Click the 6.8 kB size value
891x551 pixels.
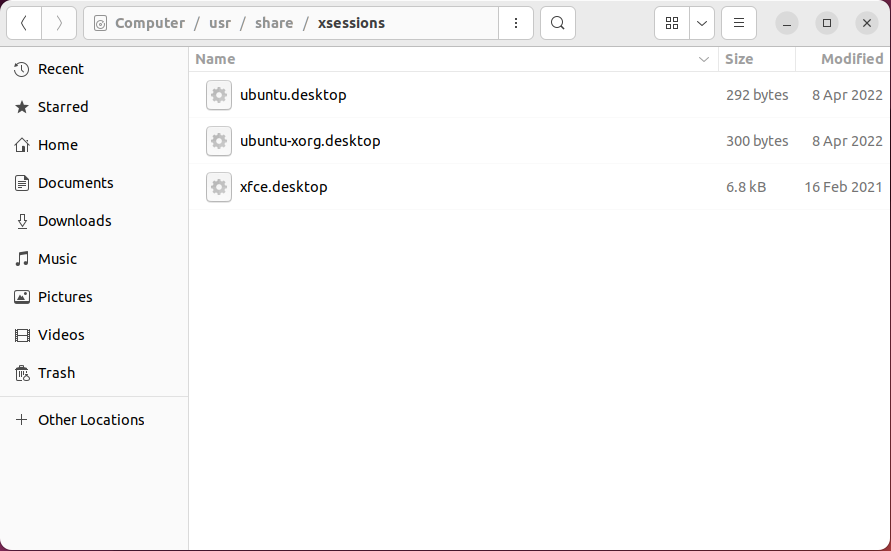(x=746, y=187)
